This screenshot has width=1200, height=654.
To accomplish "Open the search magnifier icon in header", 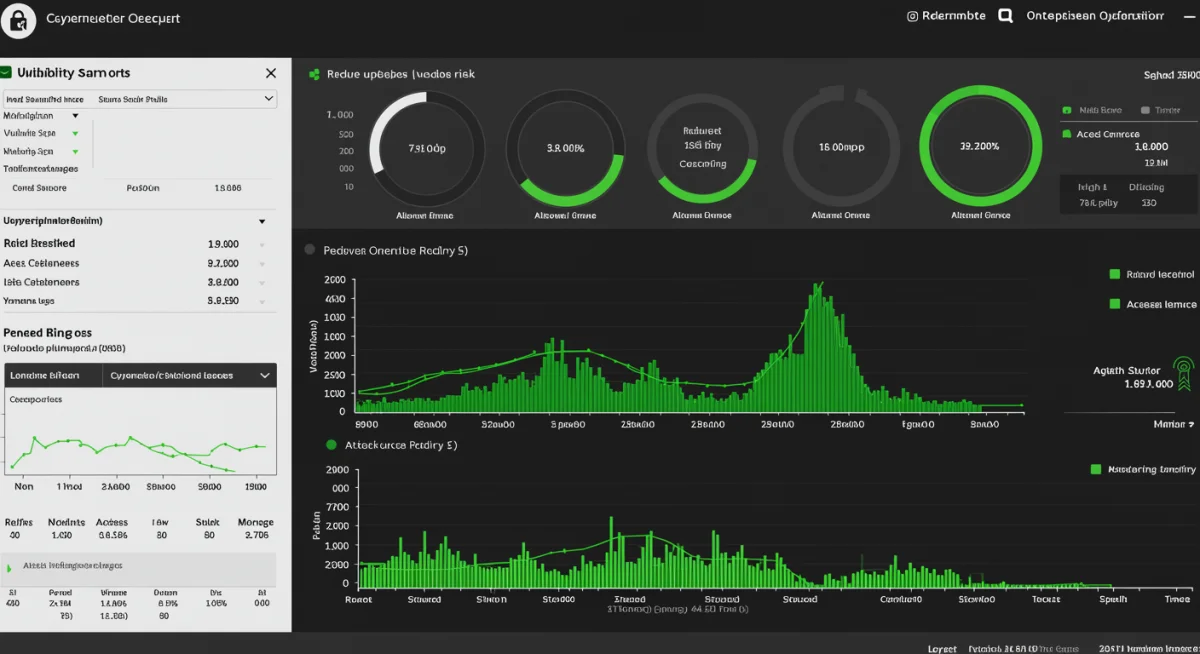I will (x=1004, y=15).
